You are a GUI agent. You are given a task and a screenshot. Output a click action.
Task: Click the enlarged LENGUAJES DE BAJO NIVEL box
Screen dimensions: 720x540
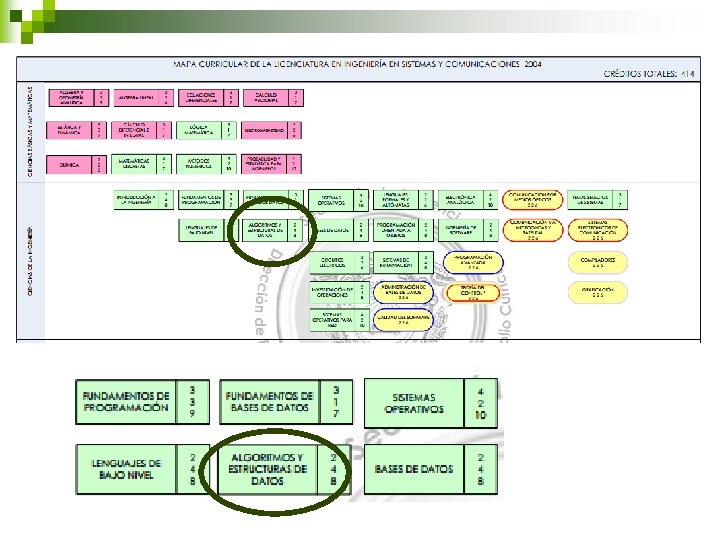tap(142, 469)
